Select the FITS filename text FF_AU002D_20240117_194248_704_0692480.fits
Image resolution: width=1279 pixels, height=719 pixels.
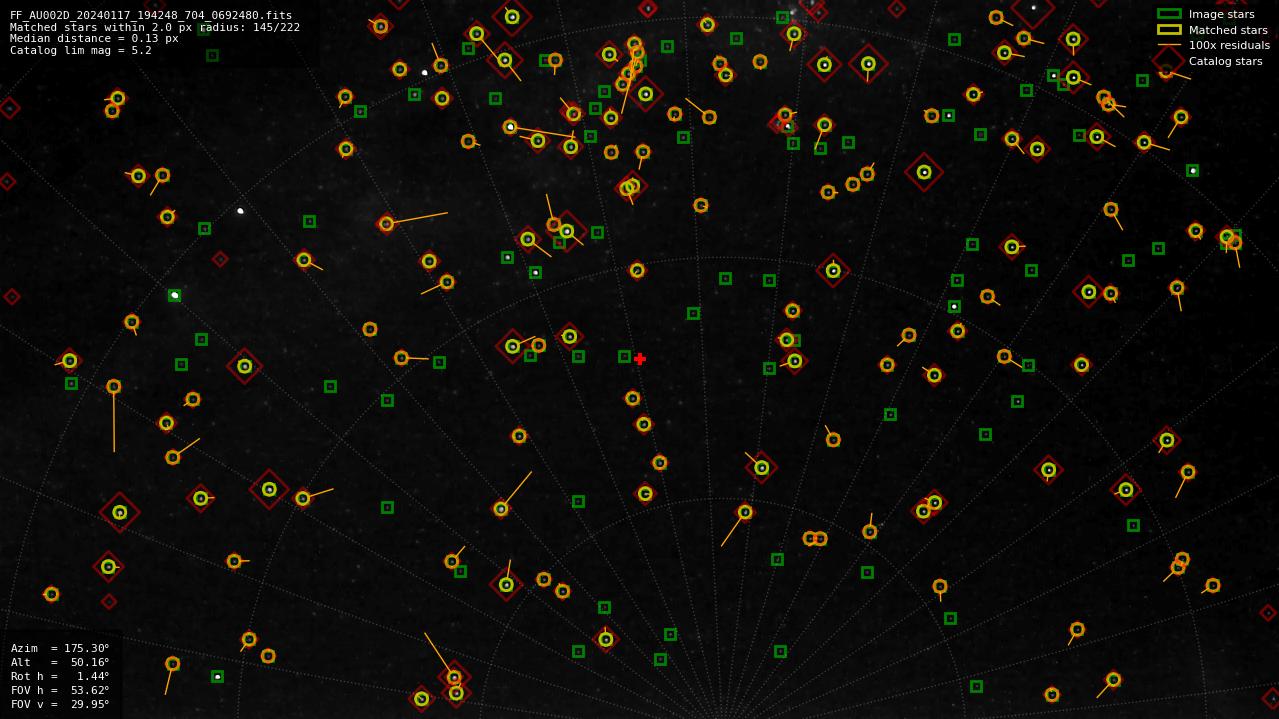click(151, 16)
